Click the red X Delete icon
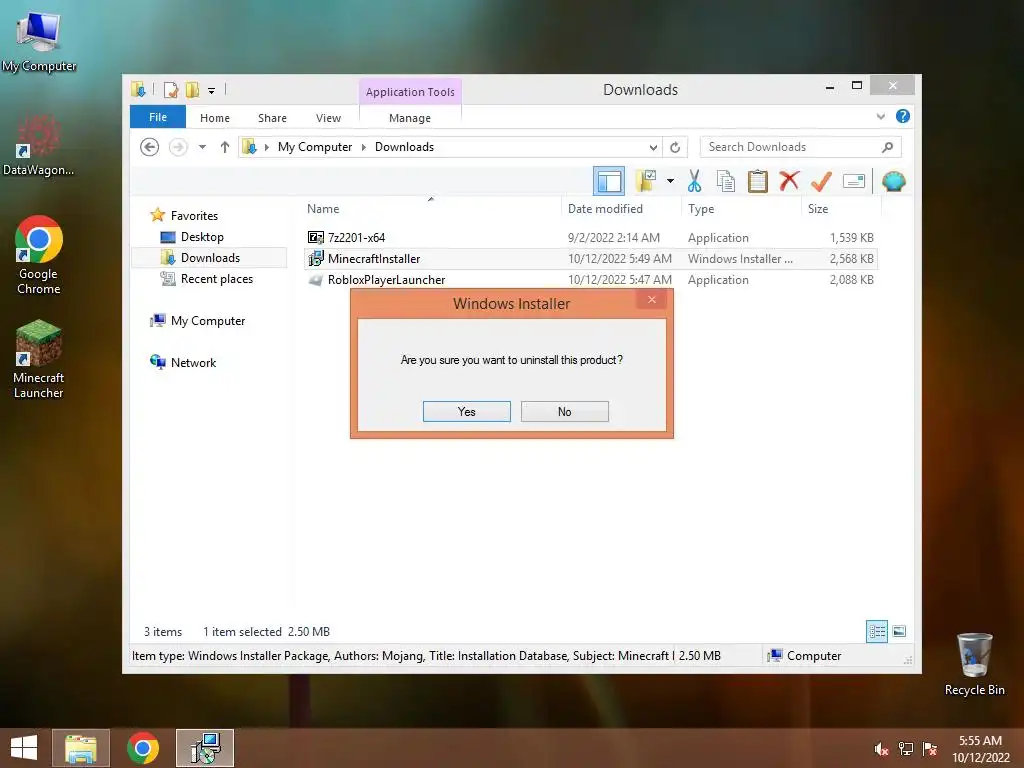The image size is (1024, 768). (789, 181)
